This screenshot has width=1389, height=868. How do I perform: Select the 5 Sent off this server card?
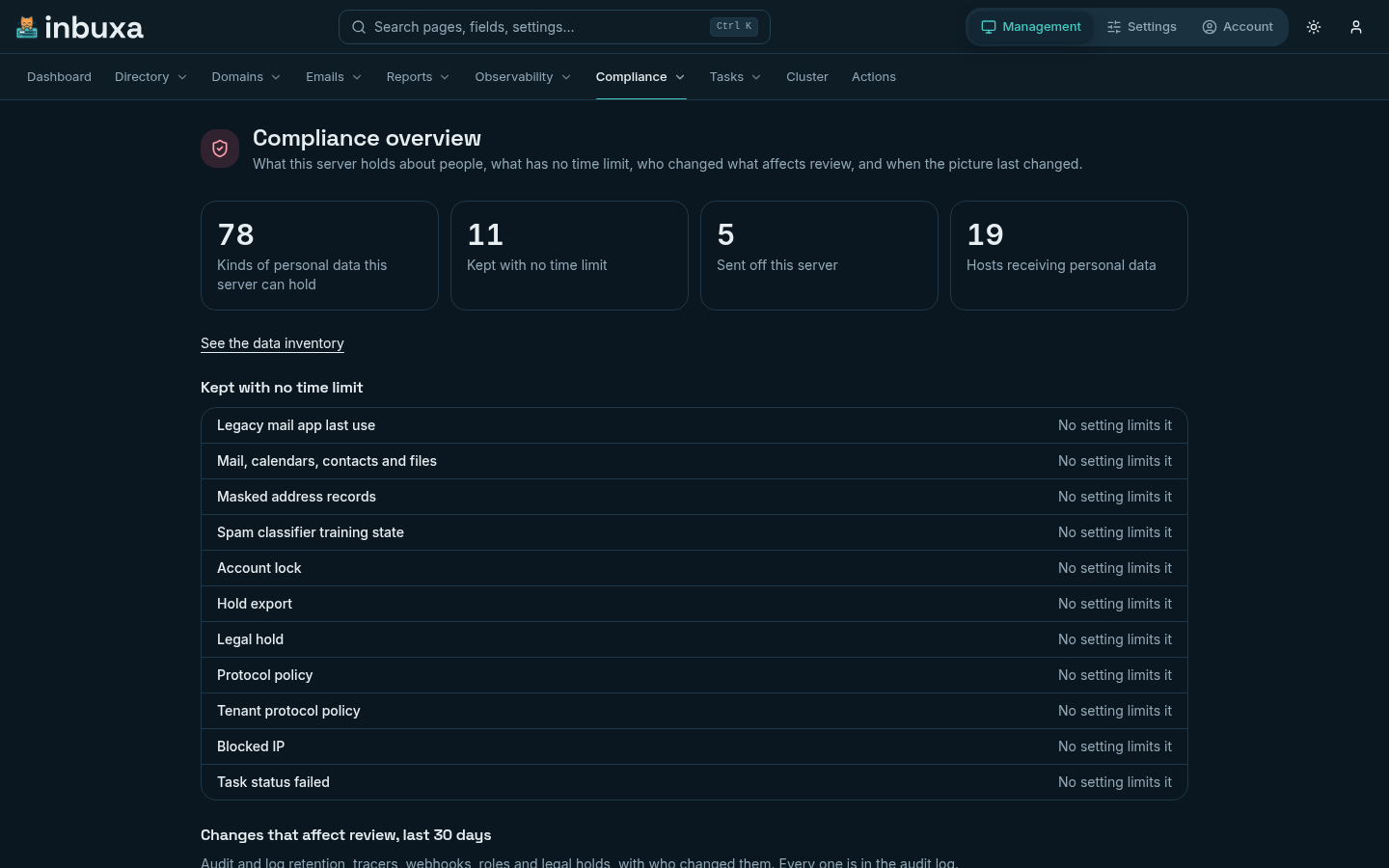tap(819, 256)
